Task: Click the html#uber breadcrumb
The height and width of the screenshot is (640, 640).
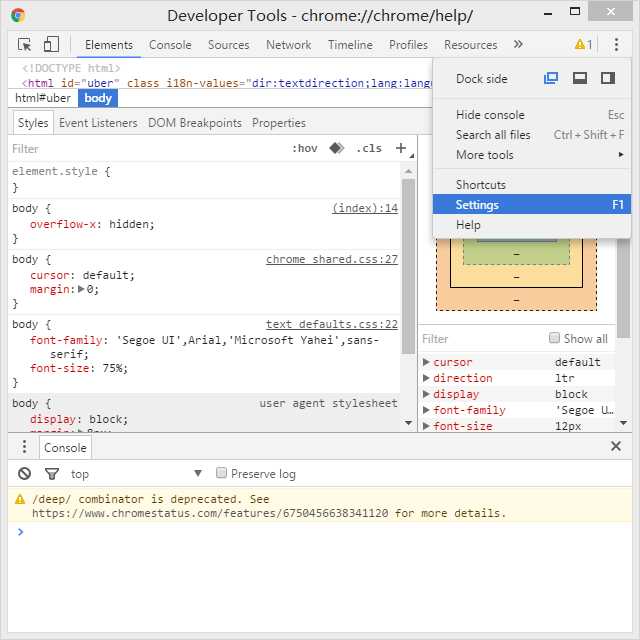Action: pos(43,98)
